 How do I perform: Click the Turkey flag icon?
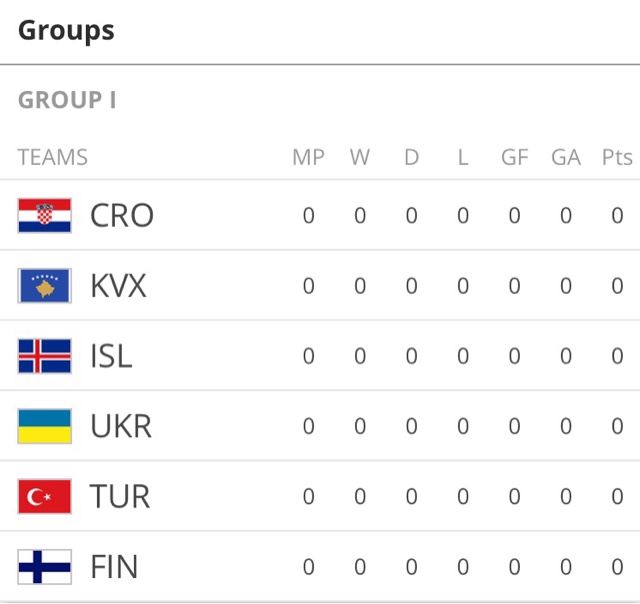(x=44, y=496)
